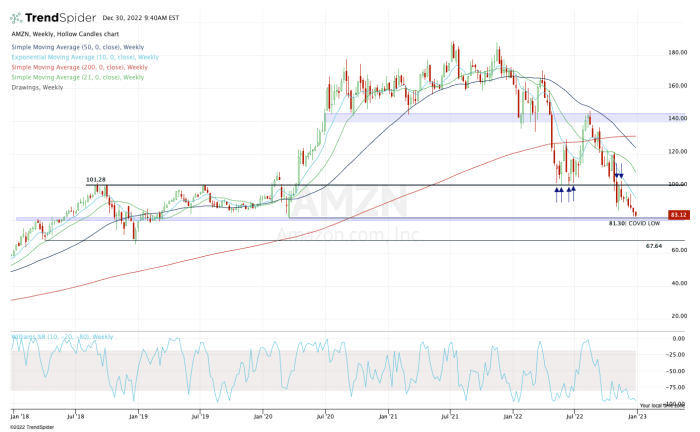Click the Williams %R indicator label
This screenshot has height=432, width=700.
pos(62,337)
